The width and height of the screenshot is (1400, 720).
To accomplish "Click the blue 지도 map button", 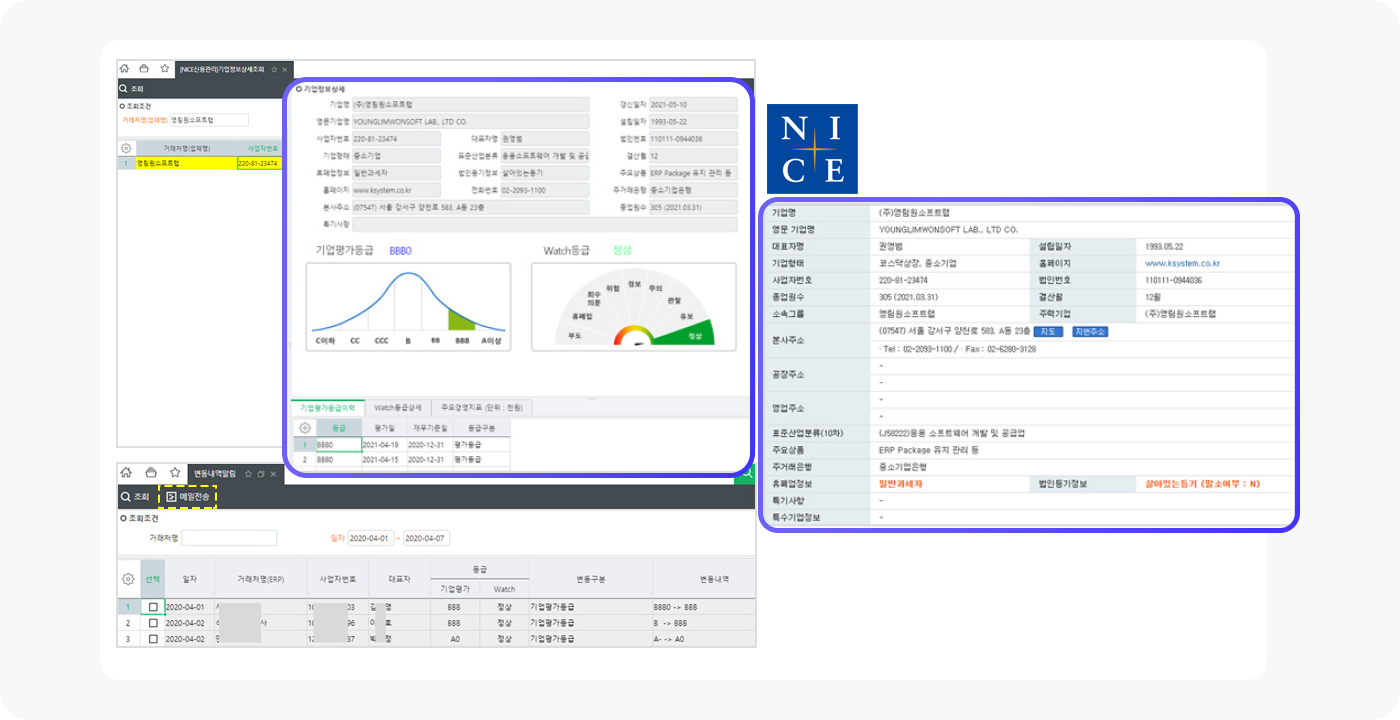I will click(1049, 331).
